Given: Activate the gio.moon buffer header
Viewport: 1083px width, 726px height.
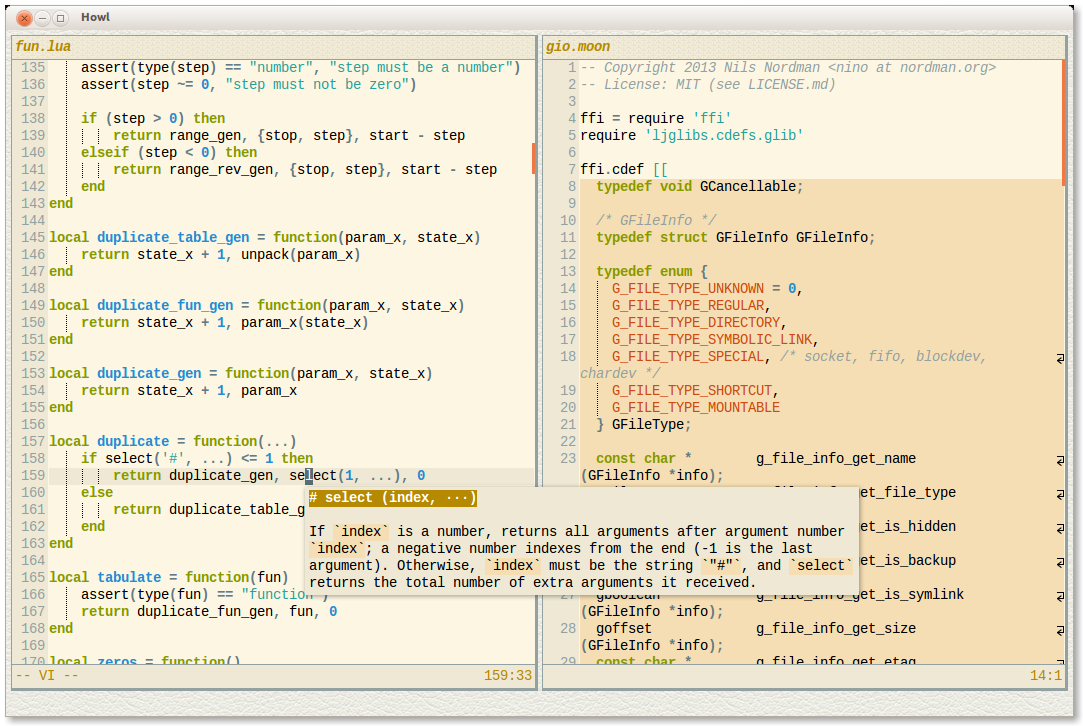Looking at the screenshot, I should point(578,47).
